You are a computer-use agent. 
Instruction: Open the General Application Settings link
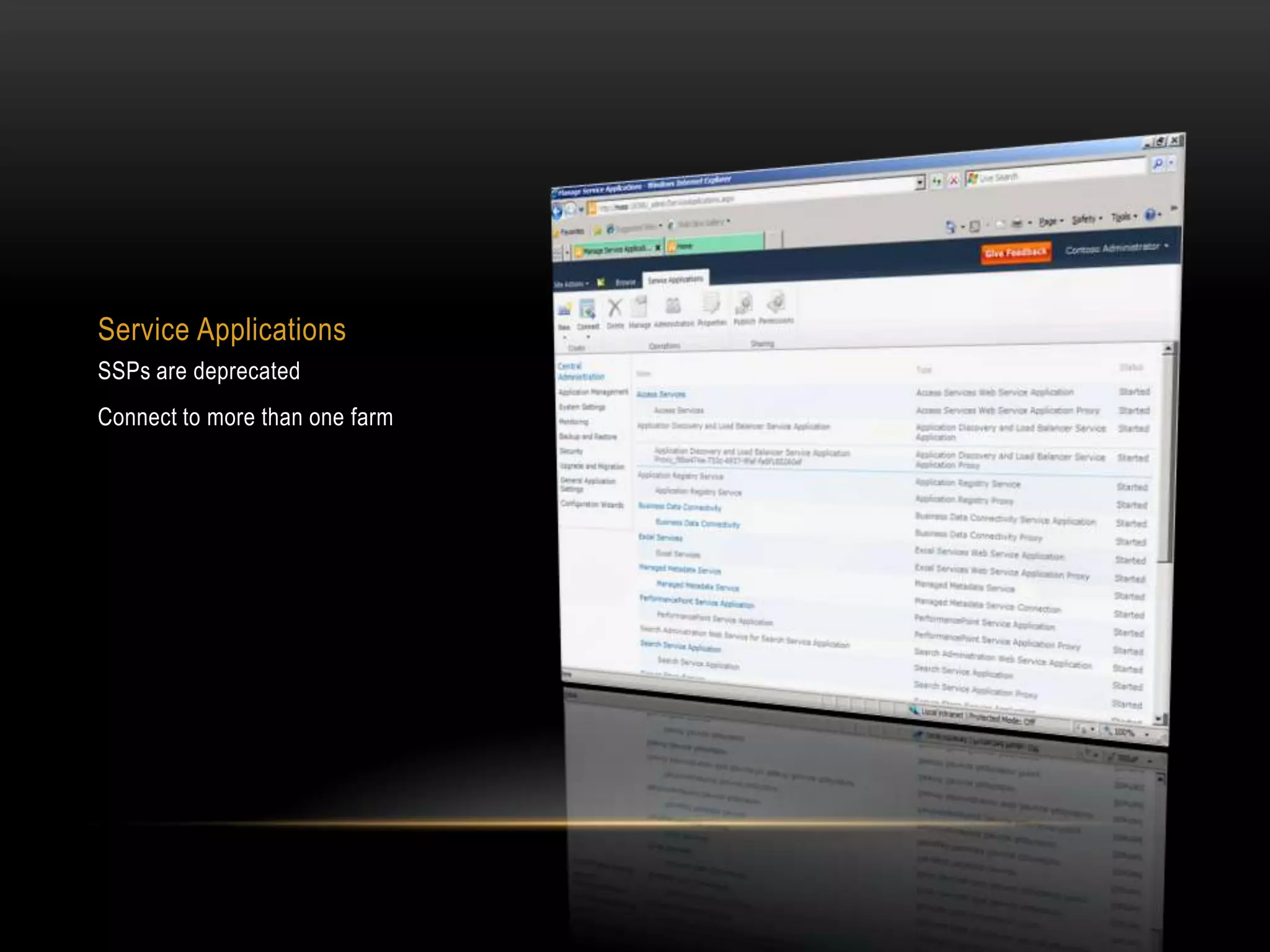tap(588, 485)
